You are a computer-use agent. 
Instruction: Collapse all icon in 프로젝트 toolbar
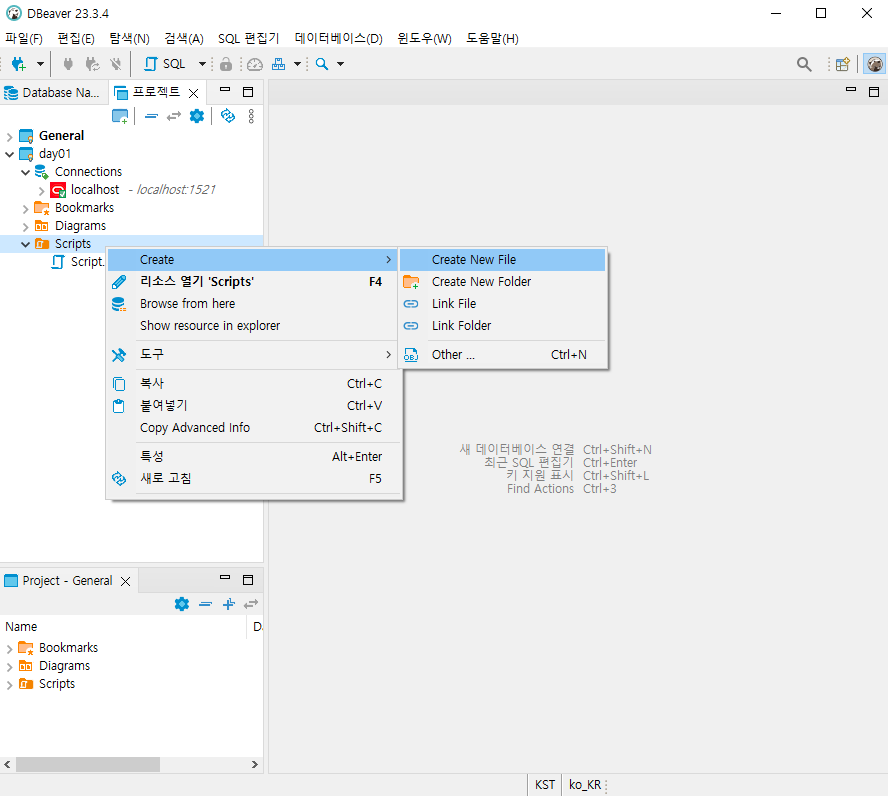(151, 116)
